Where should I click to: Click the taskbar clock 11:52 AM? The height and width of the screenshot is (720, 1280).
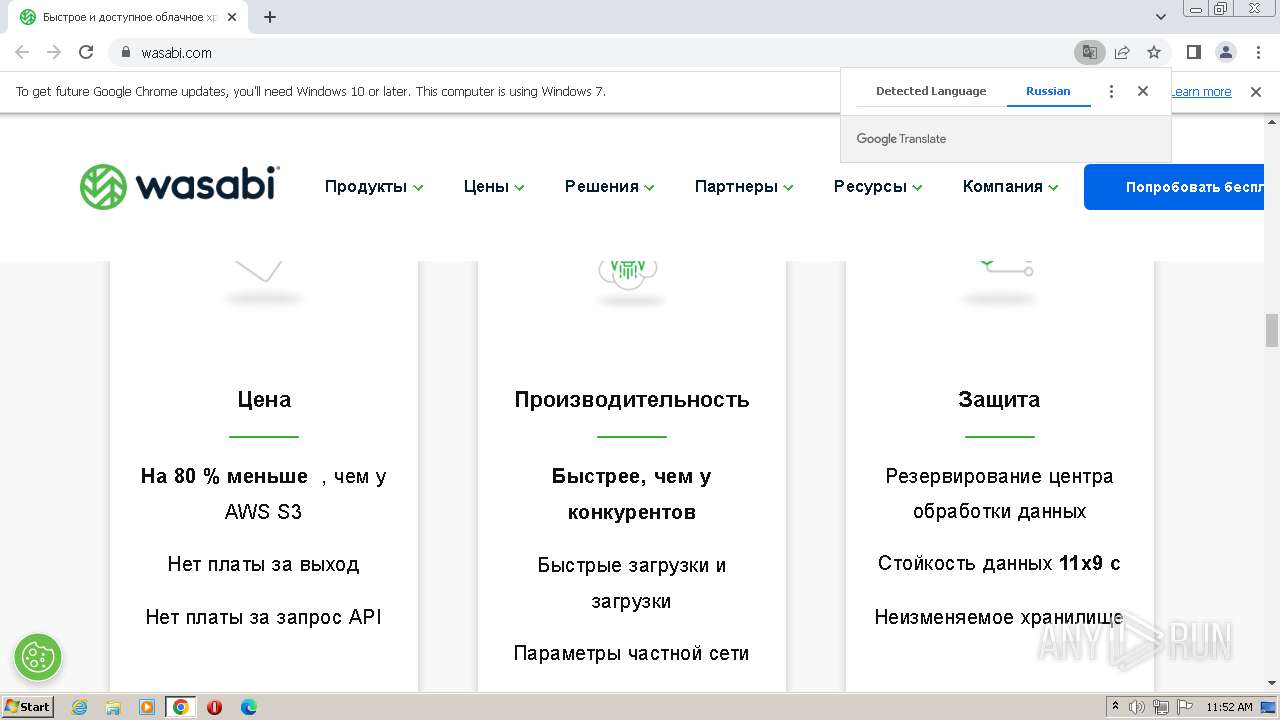coord(1229,707)
